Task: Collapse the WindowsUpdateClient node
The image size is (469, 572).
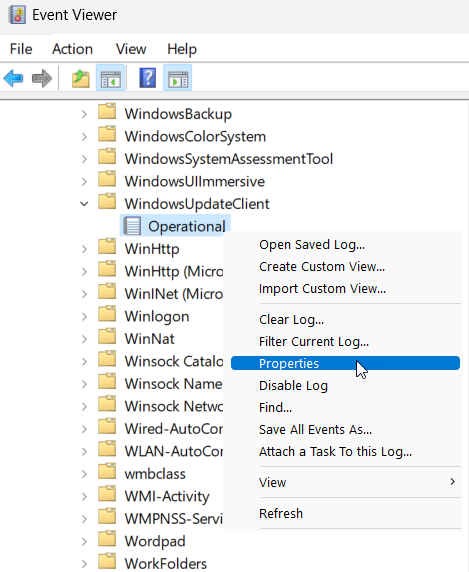Action: (84, 204)
